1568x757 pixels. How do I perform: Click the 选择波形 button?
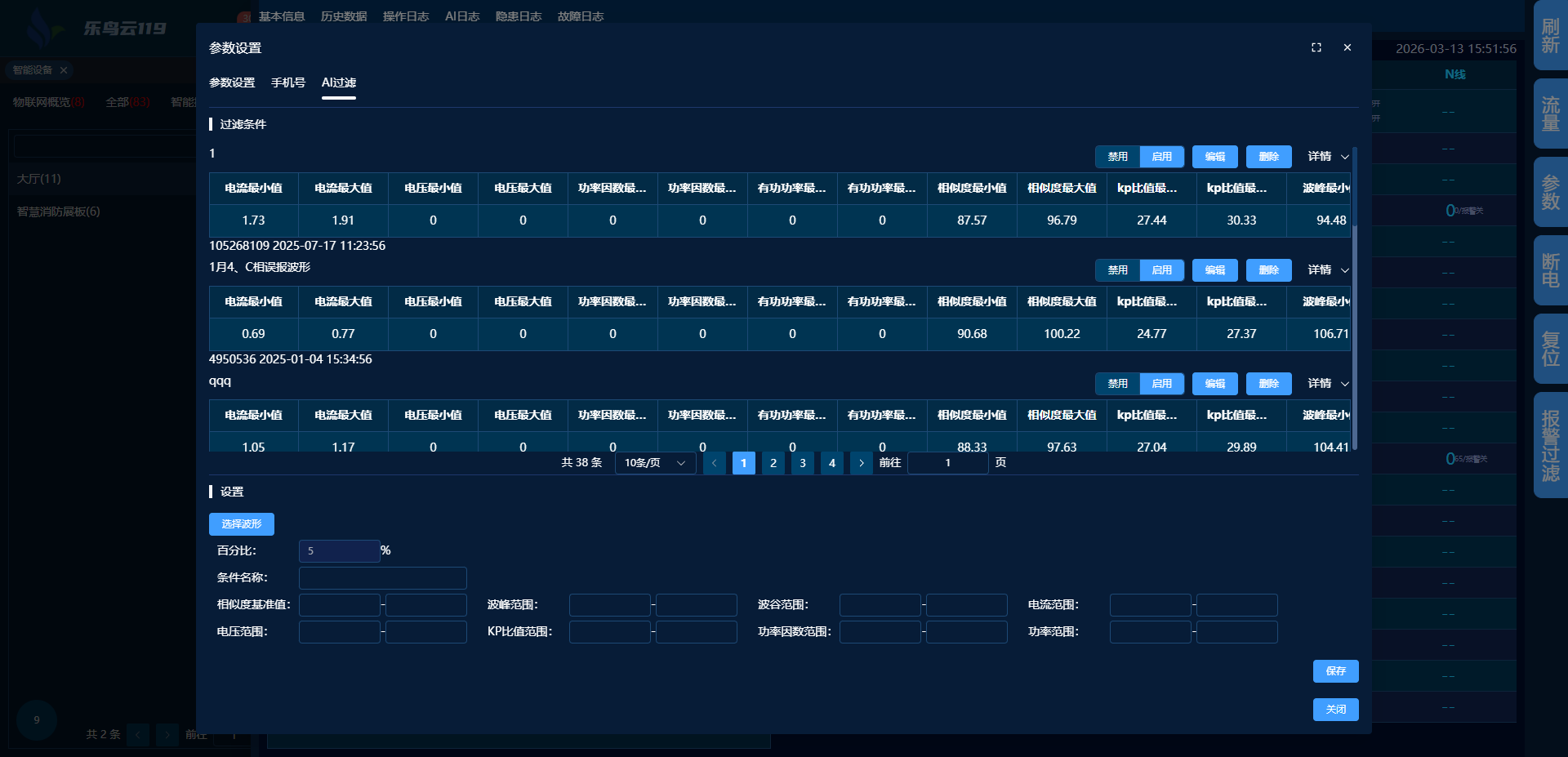tap(242, 524)
